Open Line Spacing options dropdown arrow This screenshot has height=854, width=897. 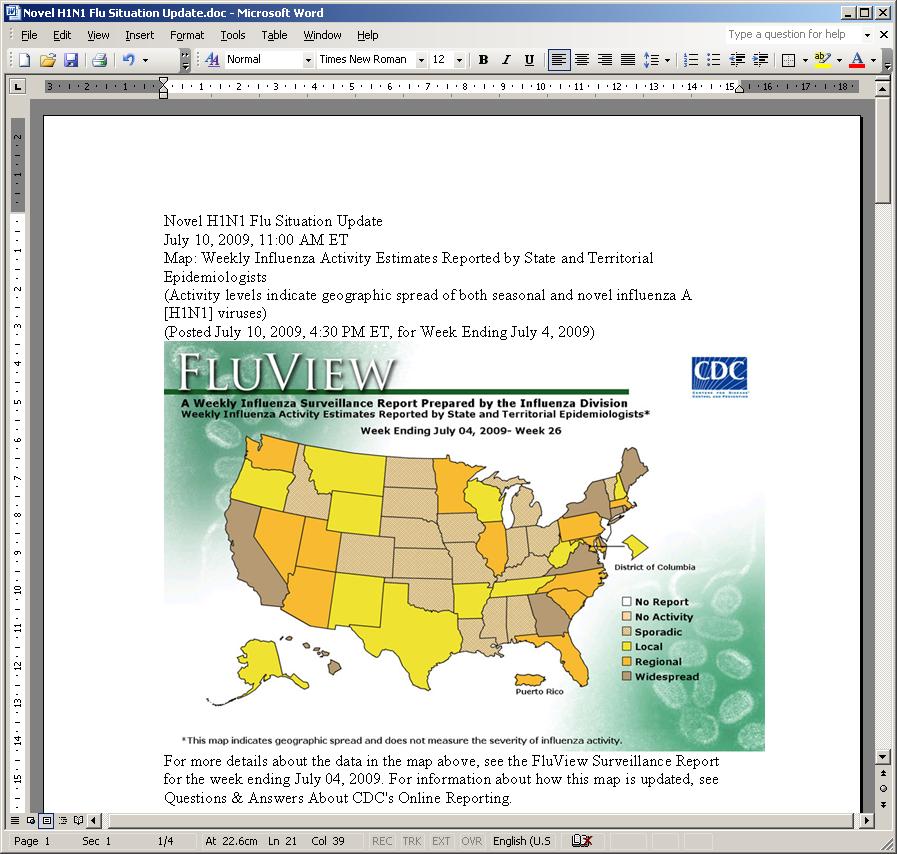668,59
